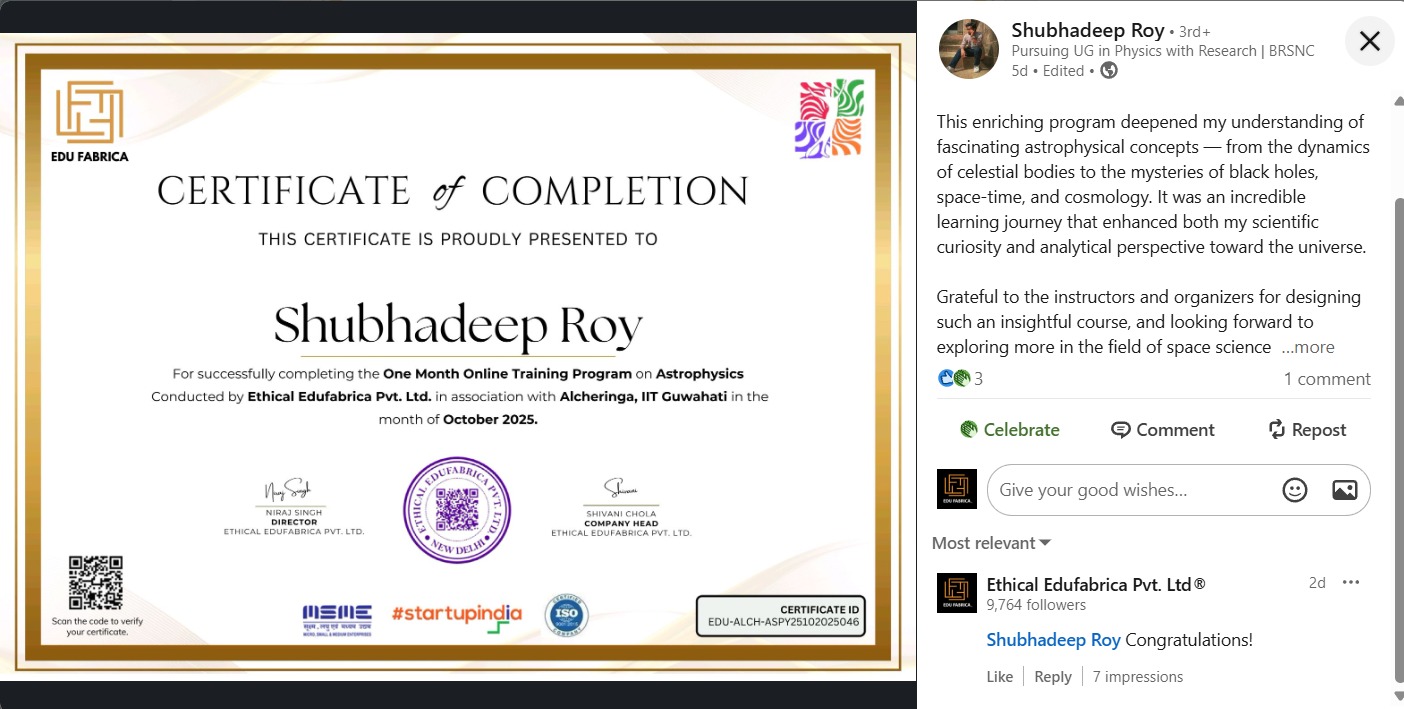
Task: Open the 1 comment link
Action: 1327,379
